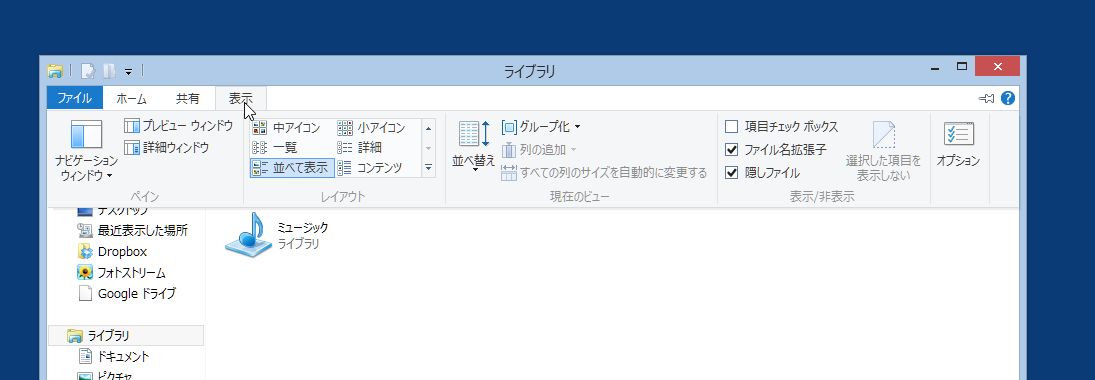The height and width of the screenshot is (380, 1095).
Task: Click 選択した項目を表示しない button
Action: pyautogui.click(x=883, y=151)
